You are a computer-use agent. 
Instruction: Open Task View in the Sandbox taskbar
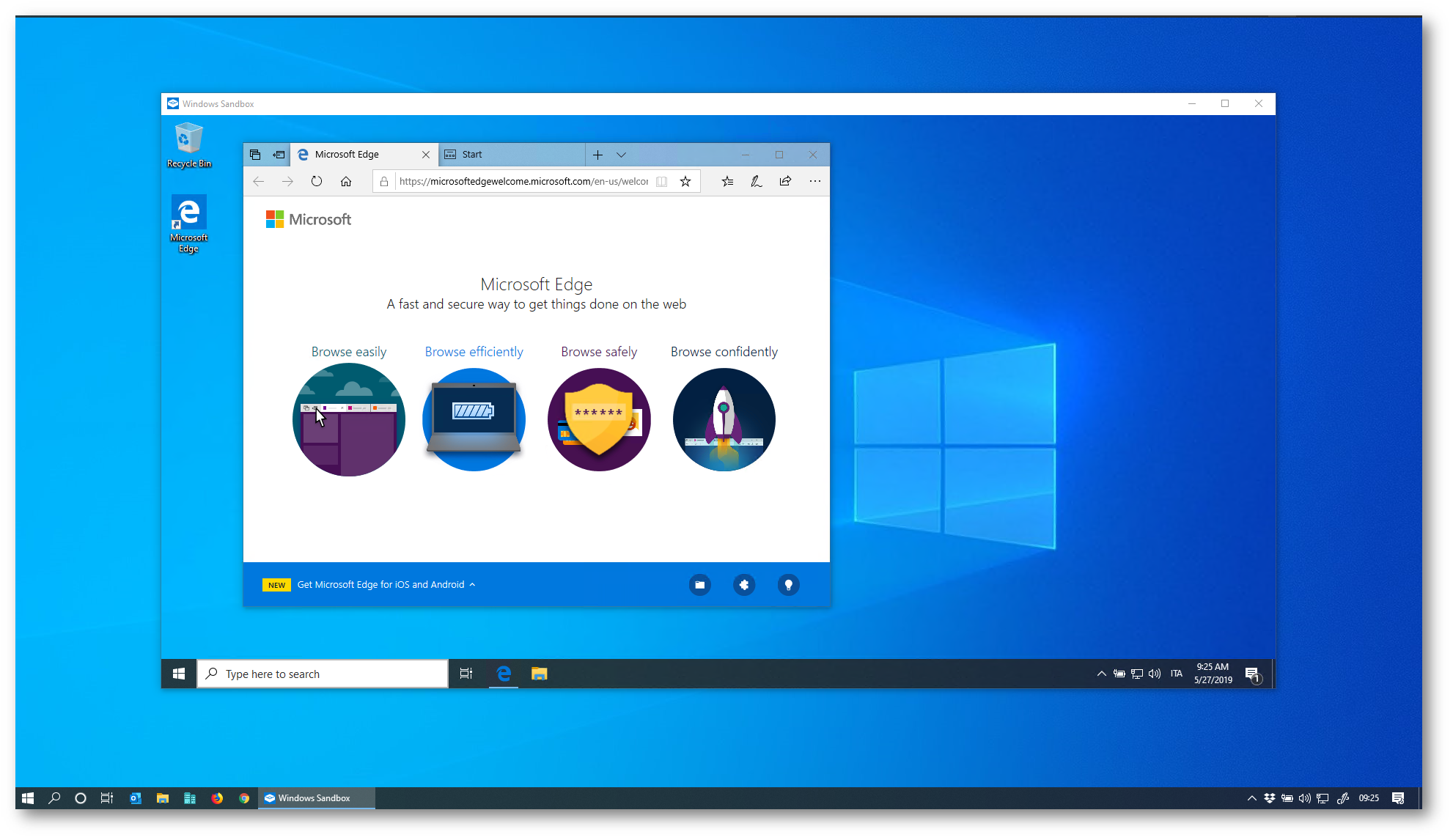tap(466, 674)
